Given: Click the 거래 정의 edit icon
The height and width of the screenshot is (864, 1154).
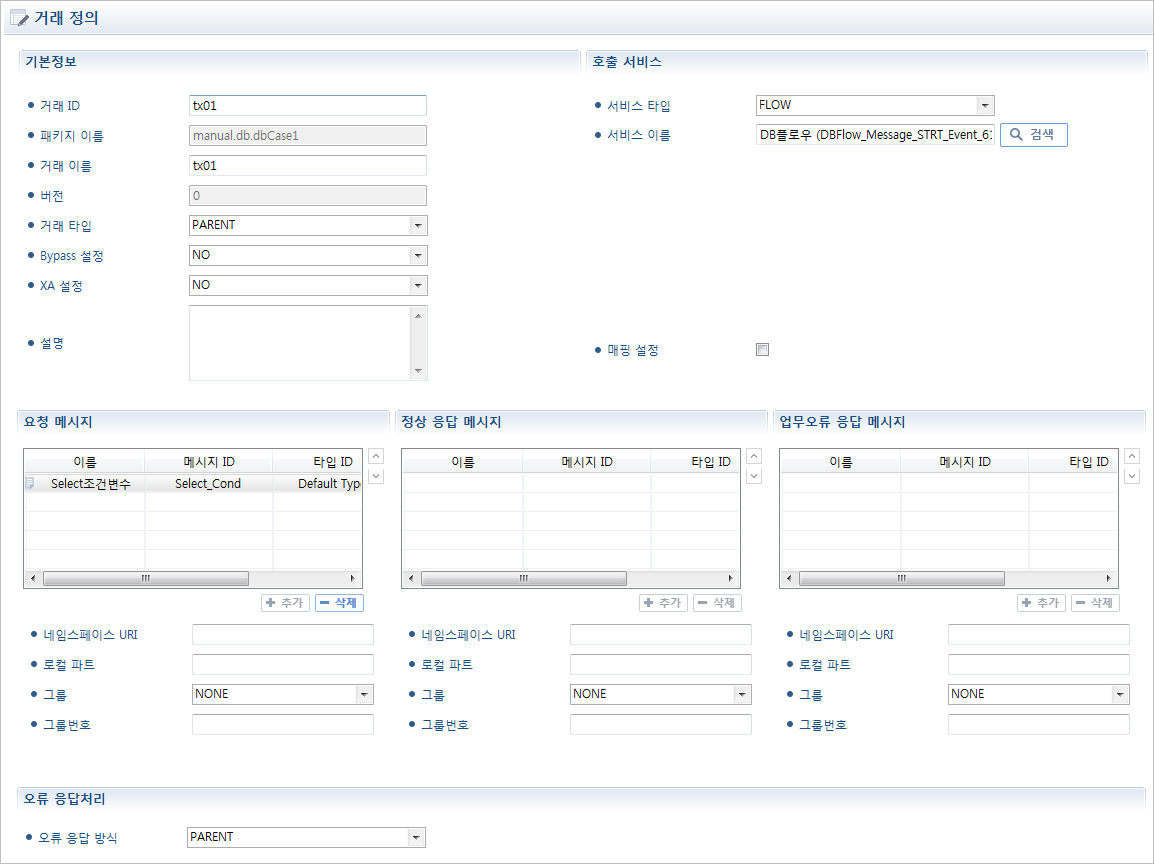Looking at the screenshot, I should 19,19.
